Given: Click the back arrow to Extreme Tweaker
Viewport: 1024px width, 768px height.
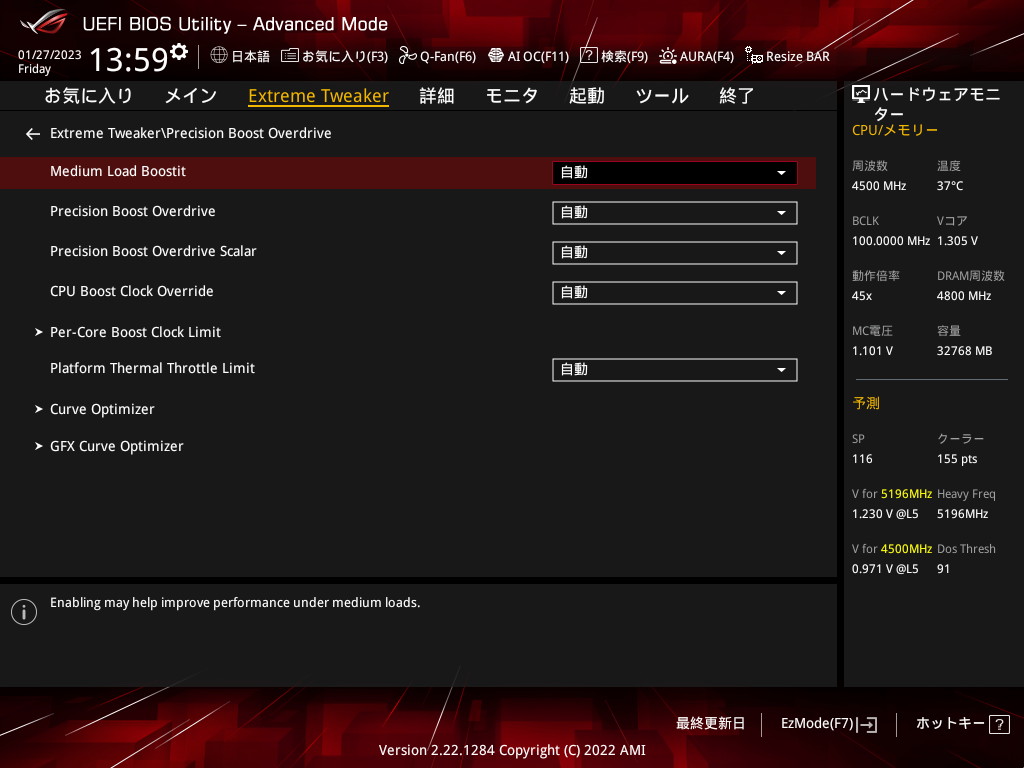Looking at the screenshot, I should tap(33, 133).
